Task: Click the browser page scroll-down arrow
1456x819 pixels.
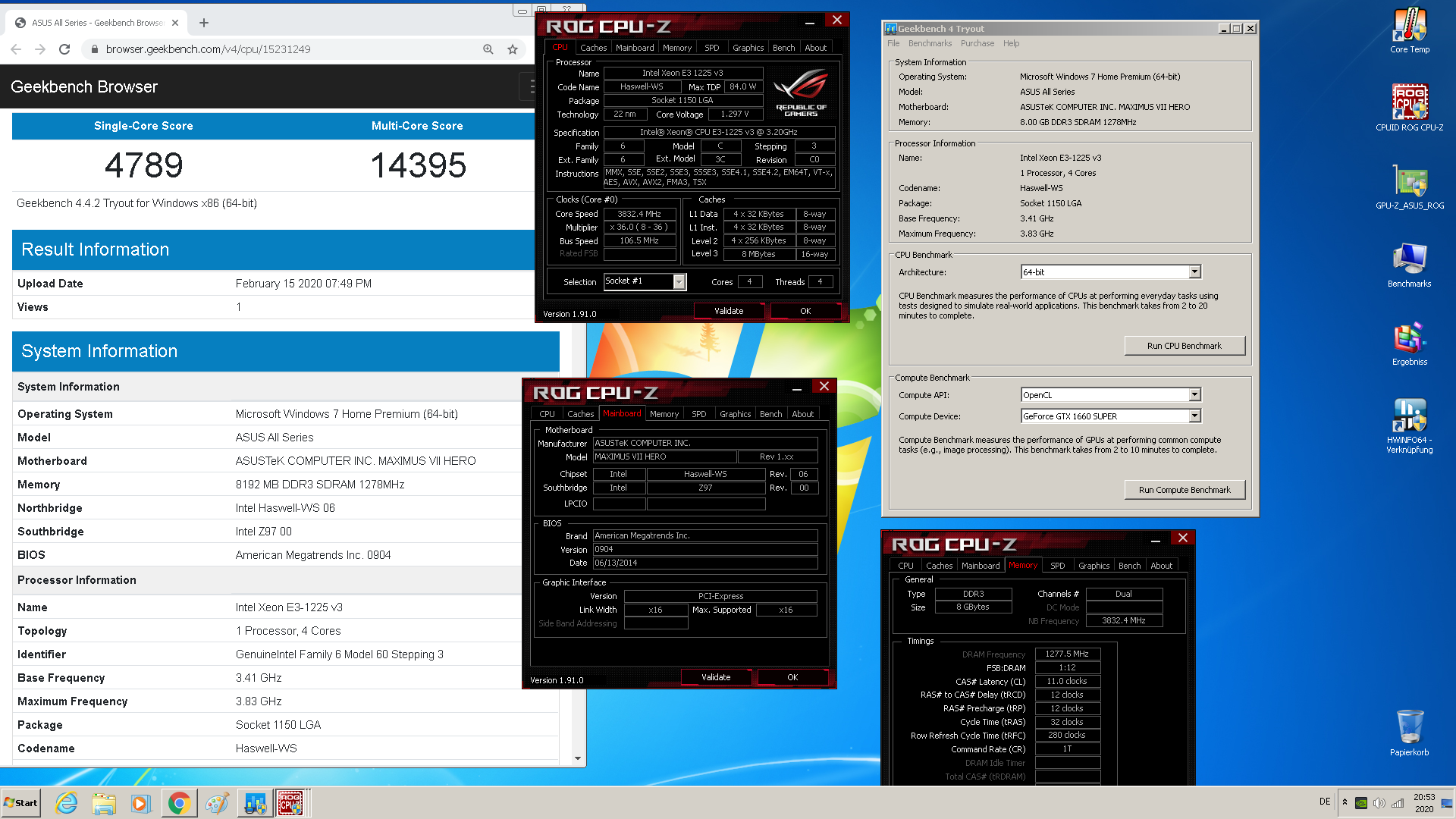Action: click(578, 758)
